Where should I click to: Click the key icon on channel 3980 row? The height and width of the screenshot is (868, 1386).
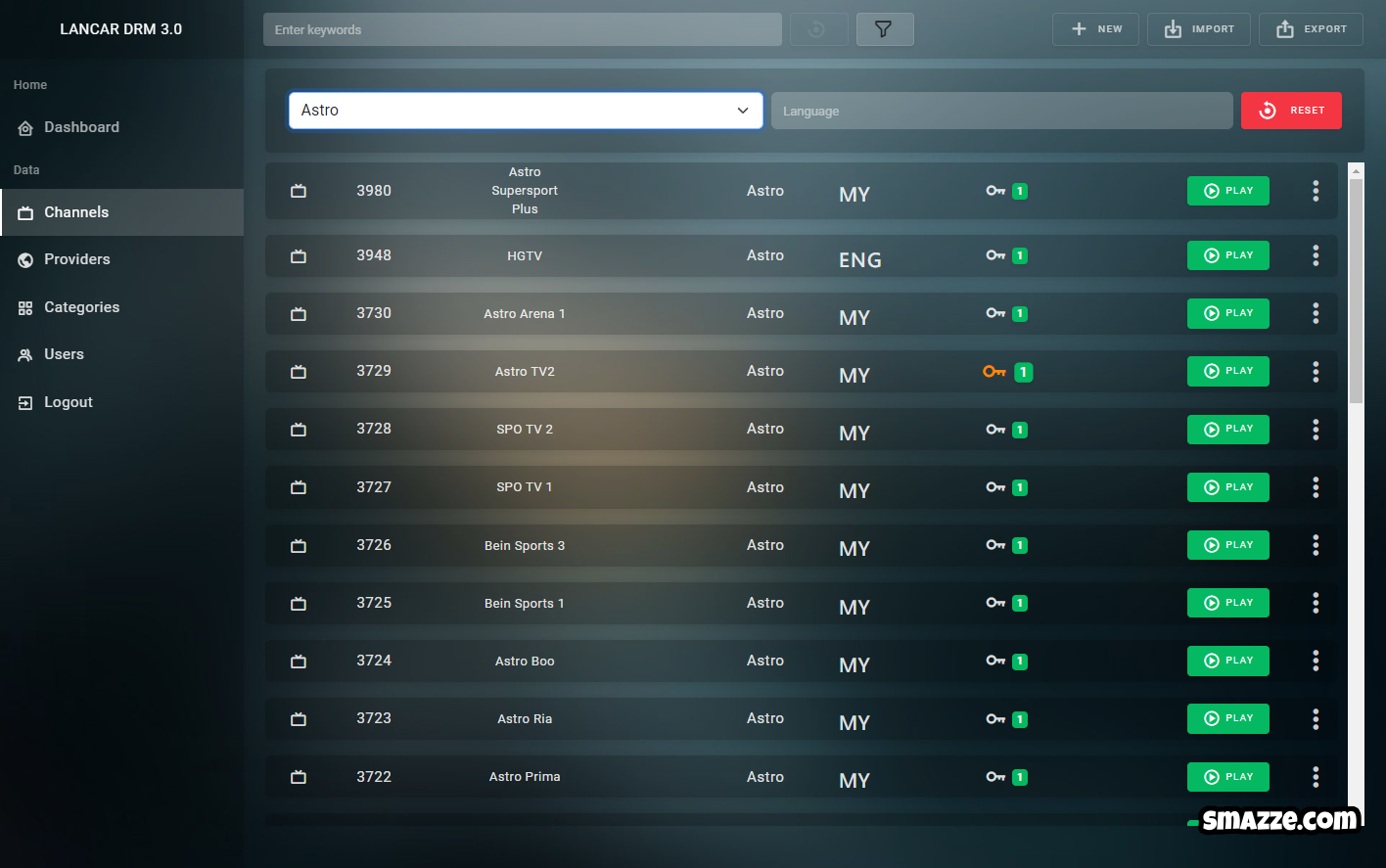click(x=995, y=191)
